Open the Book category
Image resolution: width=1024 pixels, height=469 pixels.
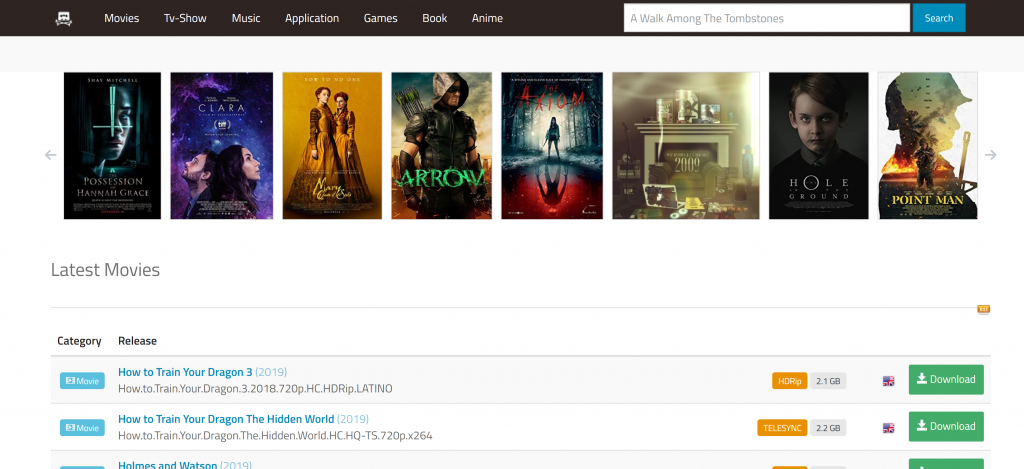(x=434, y=18)
